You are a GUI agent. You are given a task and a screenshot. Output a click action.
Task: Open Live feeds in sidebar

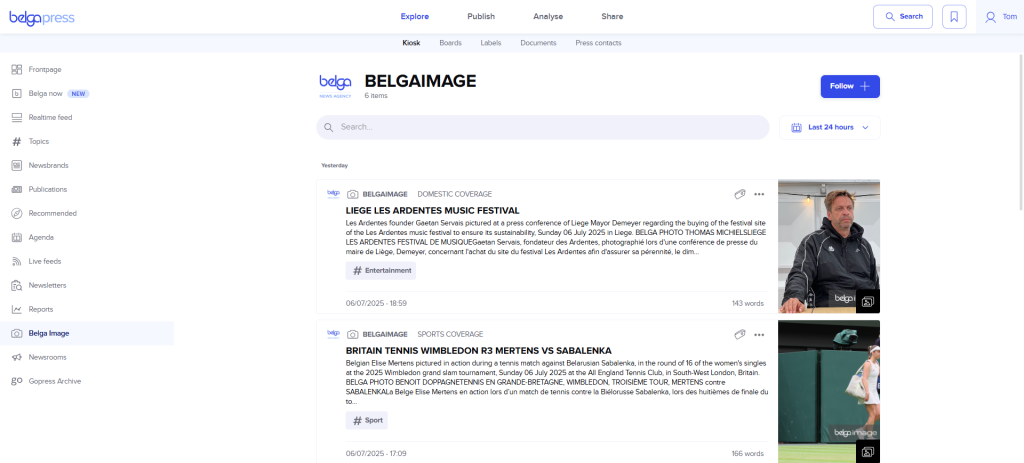[44, 261]
